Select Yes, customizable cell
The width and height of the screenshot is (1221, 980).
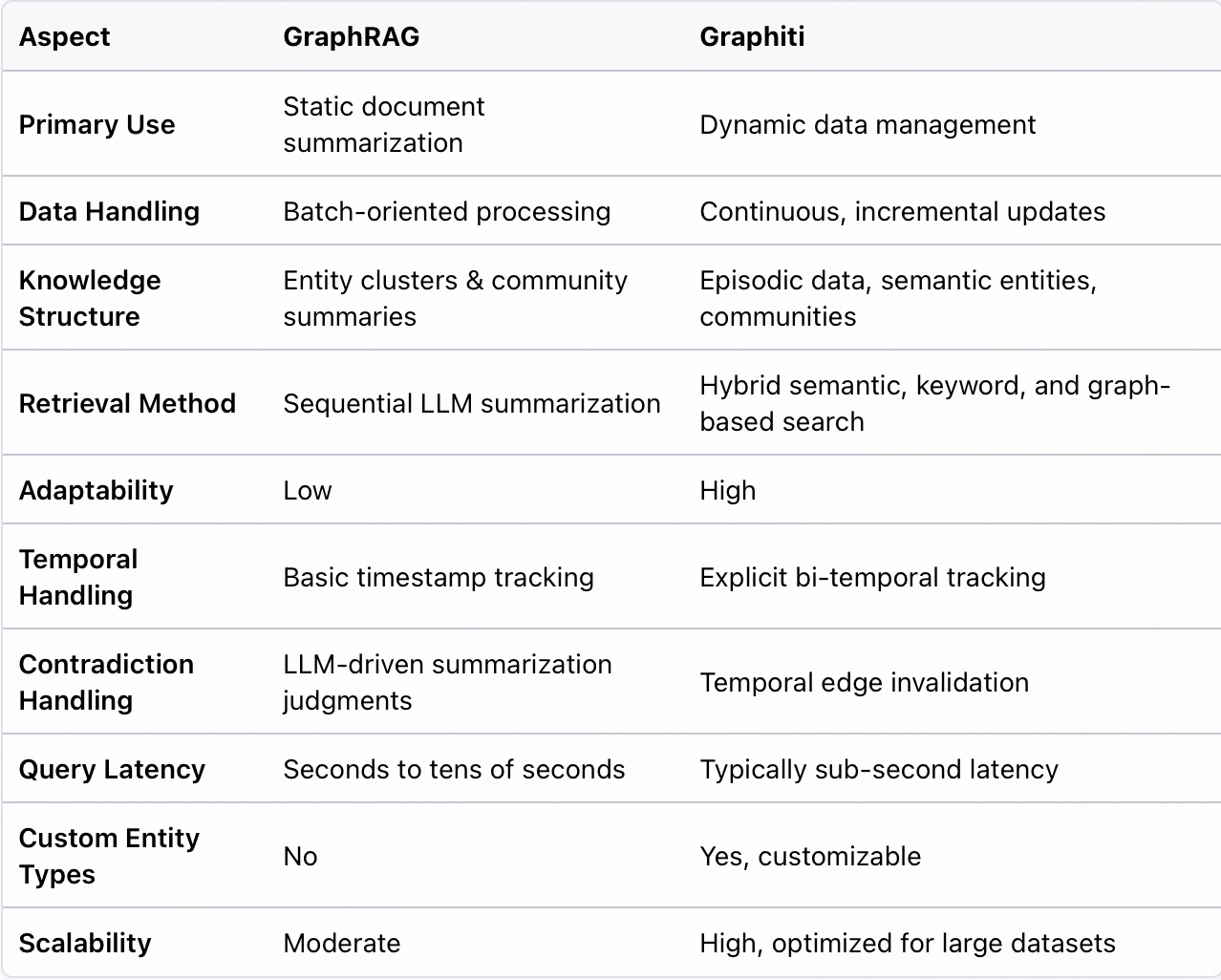click(810, 857)
